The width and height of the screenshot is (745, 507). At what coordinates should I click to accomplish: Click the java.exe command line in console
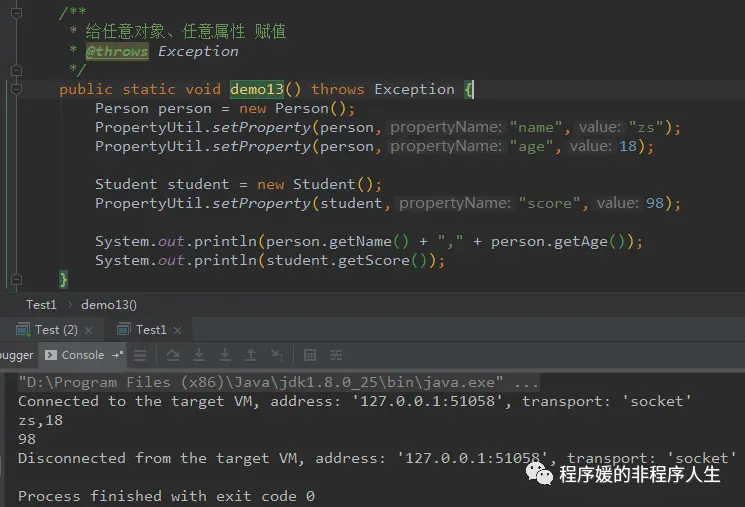coord(278,382)
